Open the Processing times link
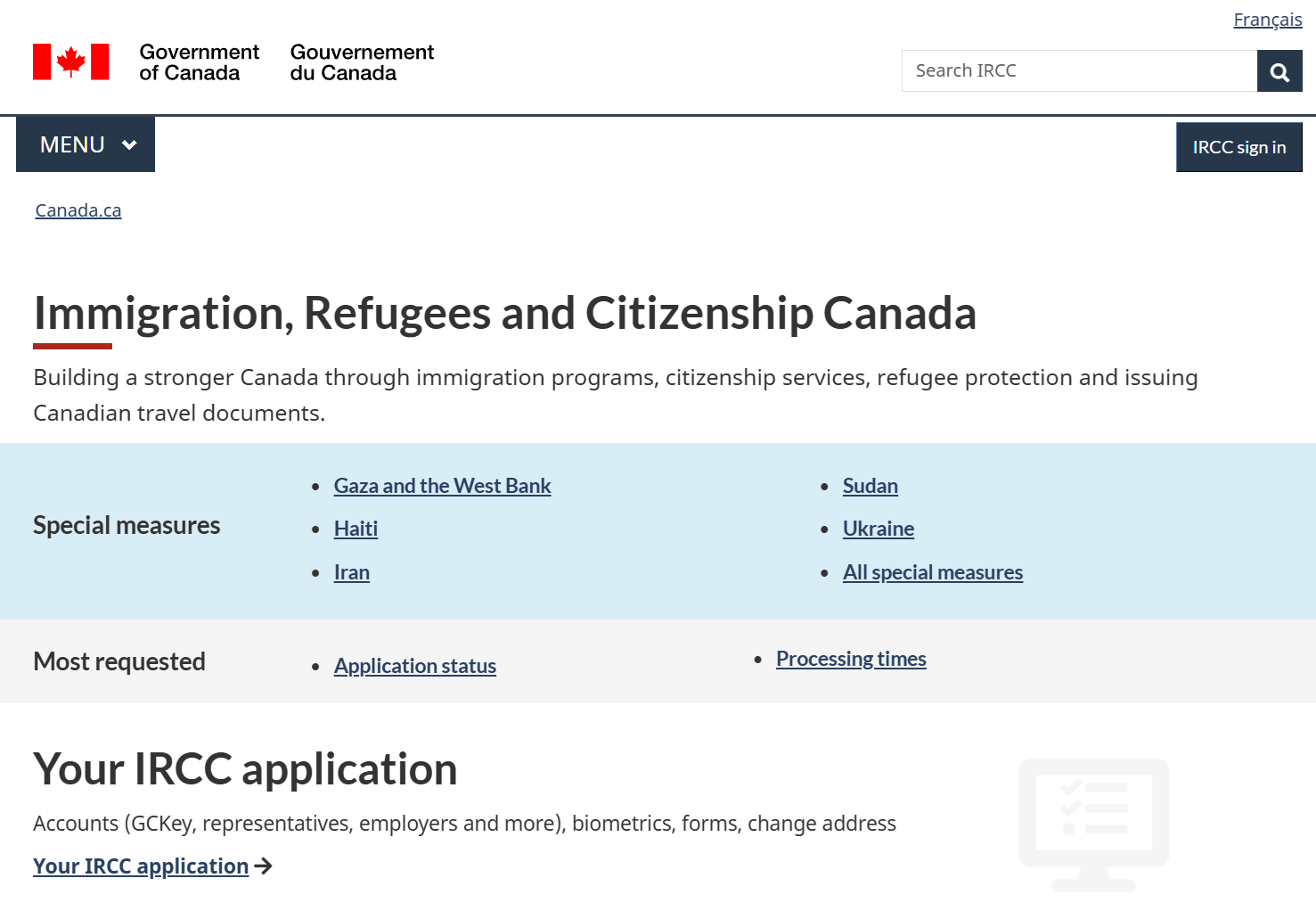 click(850, 659)
